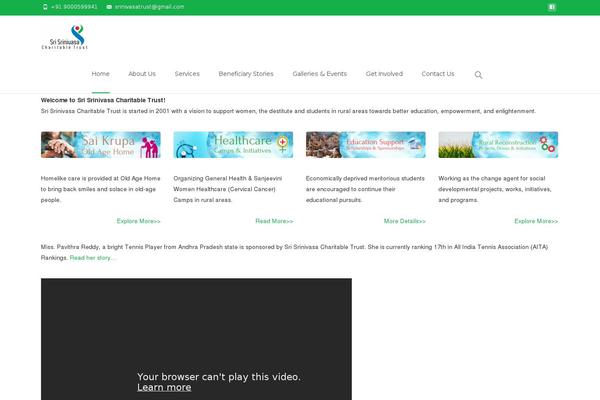This screenshot has width=600, height=400.
Task: Click the Sri Srinivasa Charitable Trust logo
Action: [65, 37]
